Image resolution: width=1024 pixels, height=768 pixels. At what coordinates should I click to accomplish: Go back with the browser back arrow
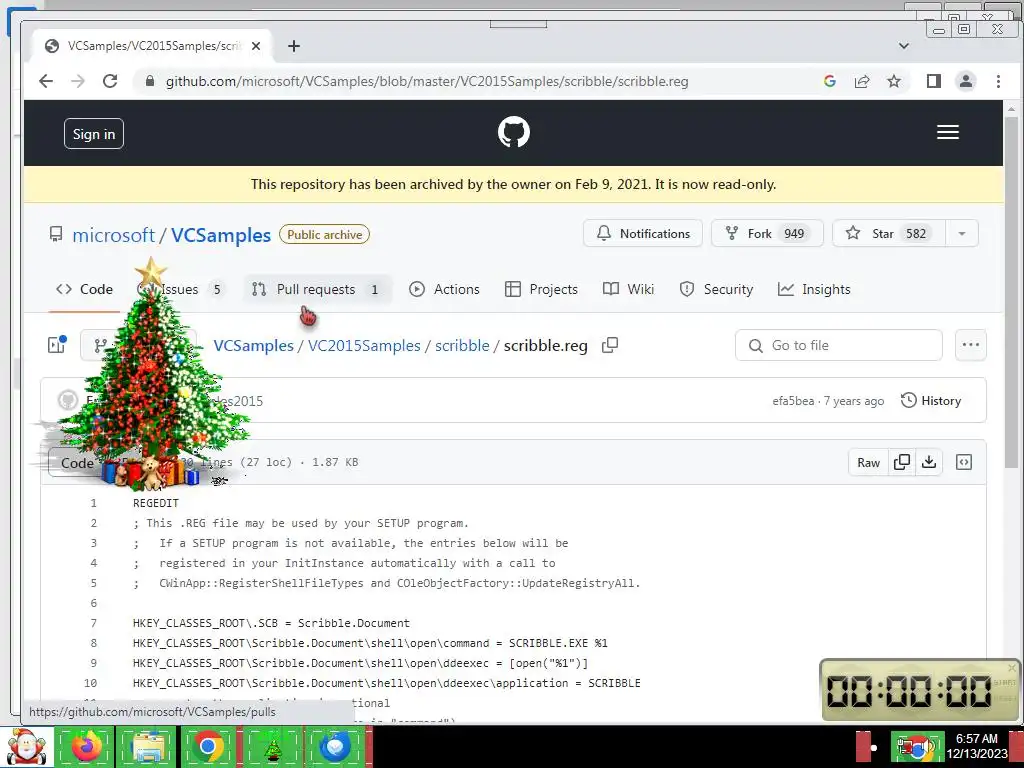tap(46, 81)
